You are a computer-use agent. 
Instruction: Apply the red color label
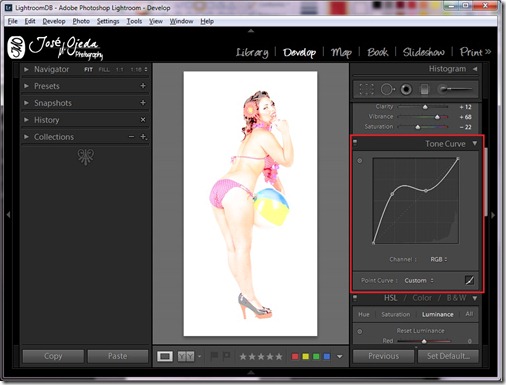pos(295,357)
